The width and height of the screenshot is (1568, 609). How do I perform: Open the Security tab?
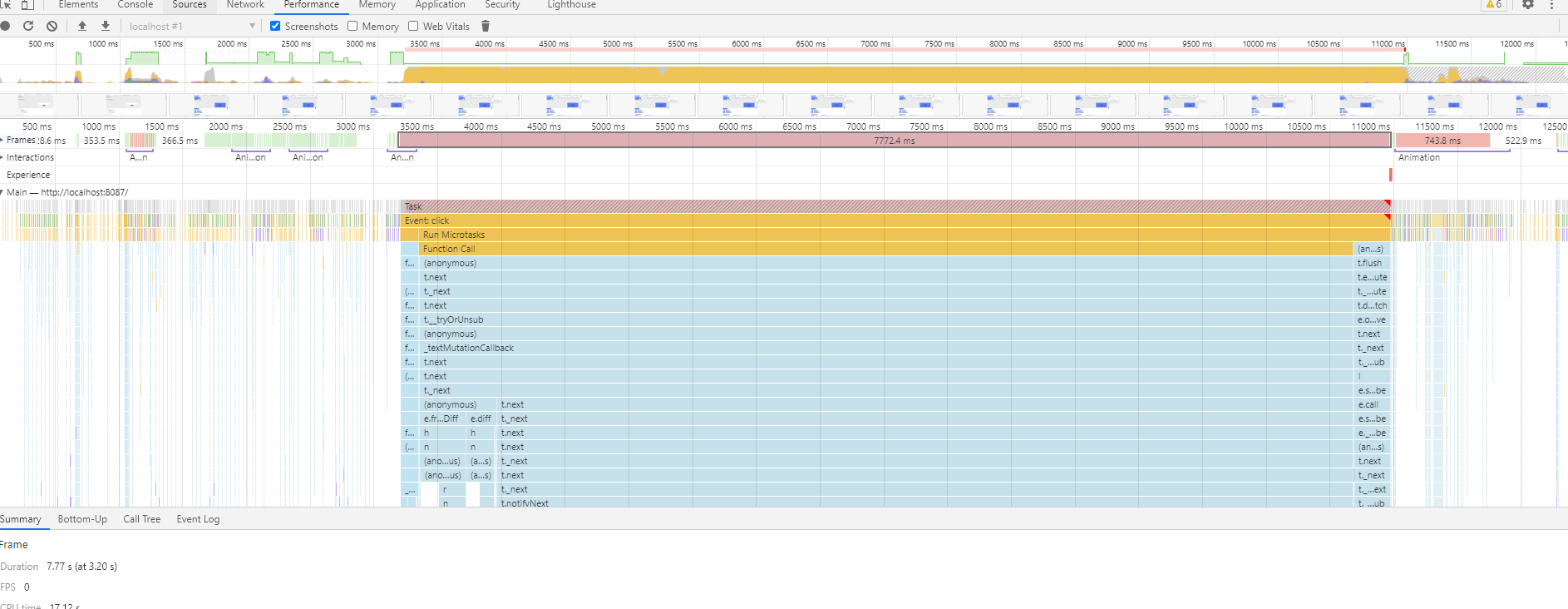(x=502, y=4)
